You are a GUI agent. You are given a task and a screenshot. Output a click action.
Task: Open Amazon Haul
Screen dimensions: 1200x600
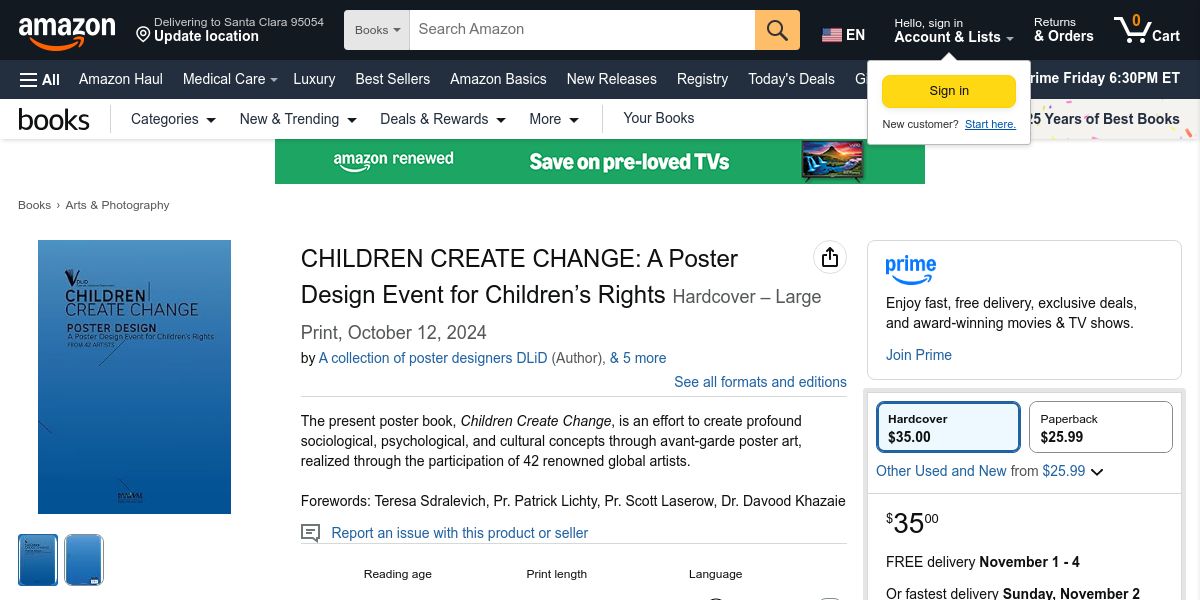(121, 79)
